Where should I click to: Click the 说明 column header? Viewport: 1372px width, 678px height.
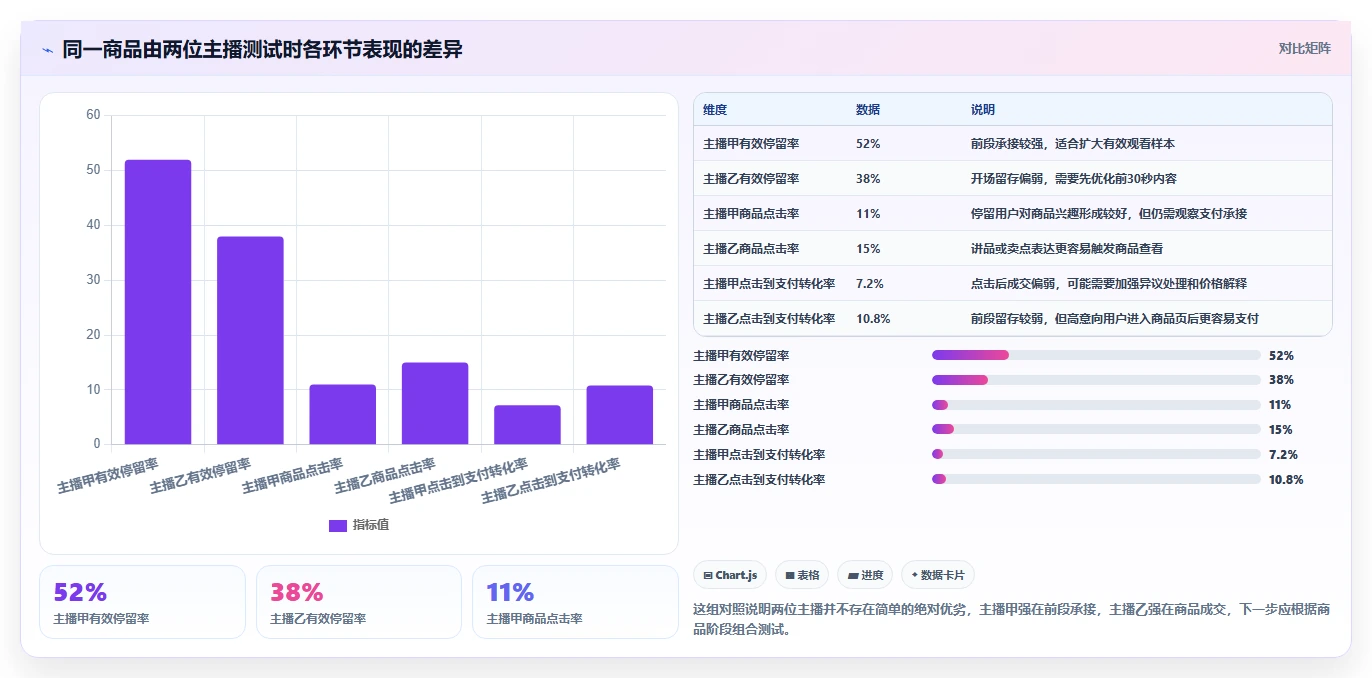tap(983, 110)
